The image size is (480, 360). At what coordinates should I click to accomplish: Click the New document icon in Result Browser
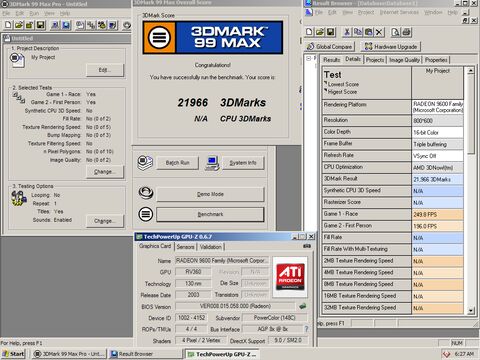point(309,32)
